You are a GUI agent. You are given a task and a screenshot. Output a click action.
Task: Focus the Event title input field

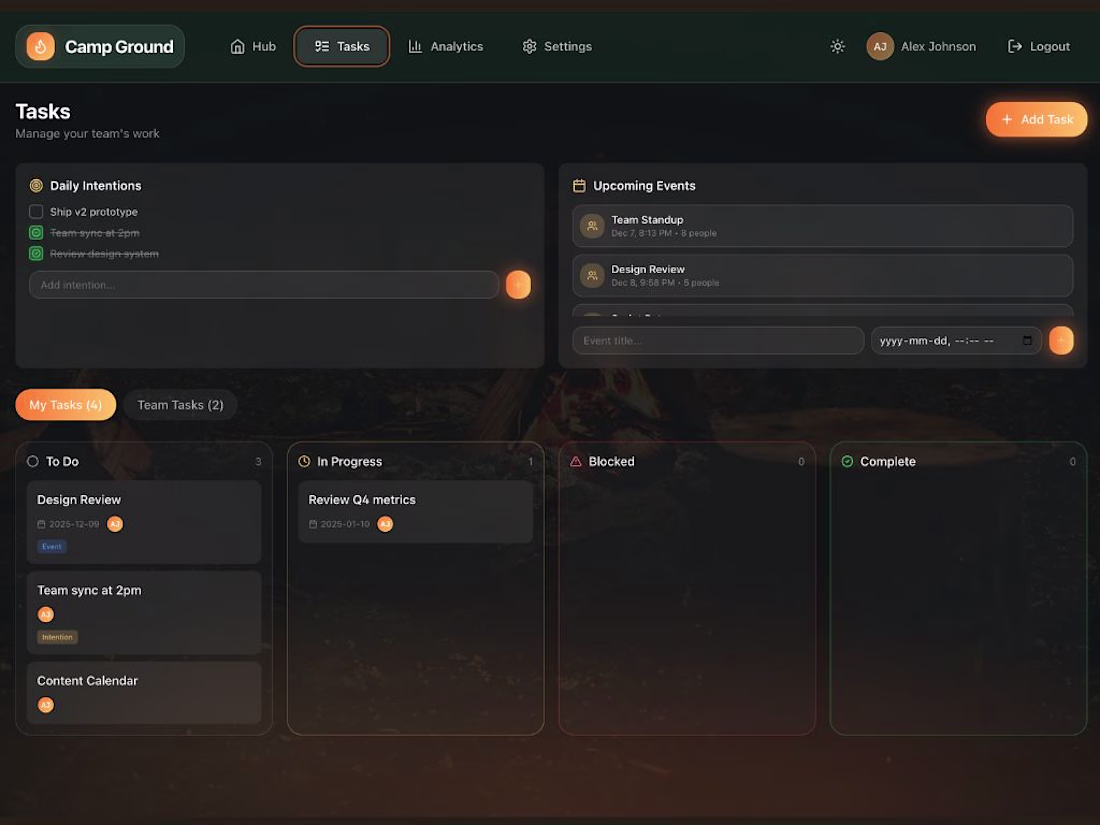pyautogui.click(x=718, y=341)
